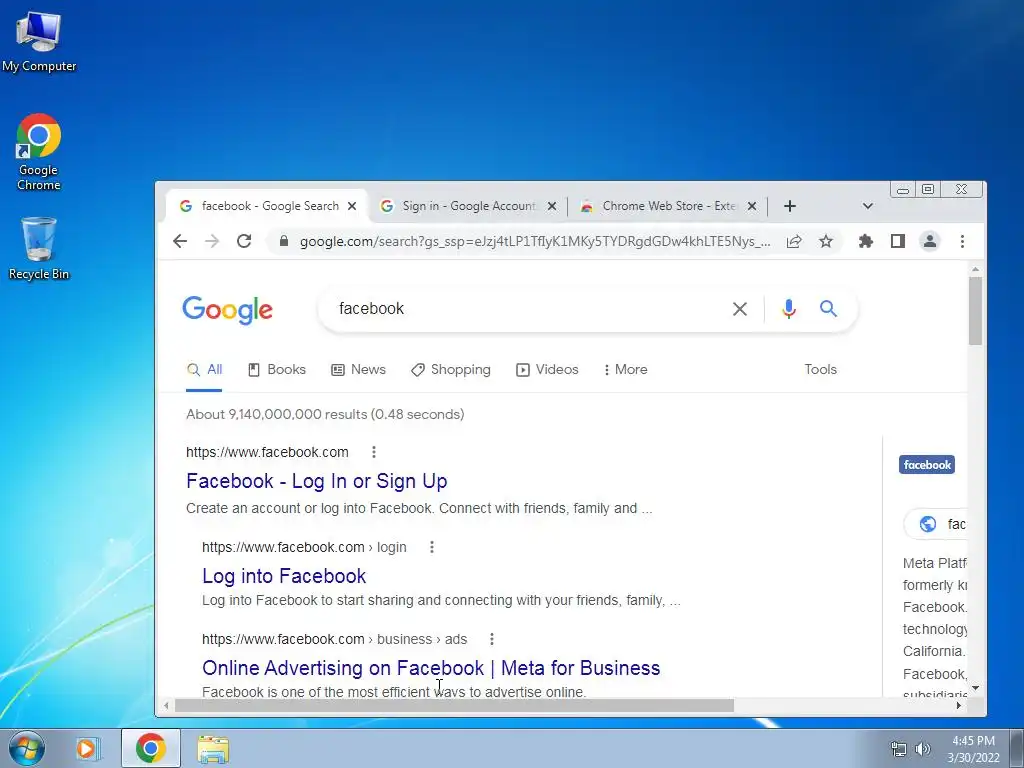Click the scroll down arrow

click(x=976, y=688)
